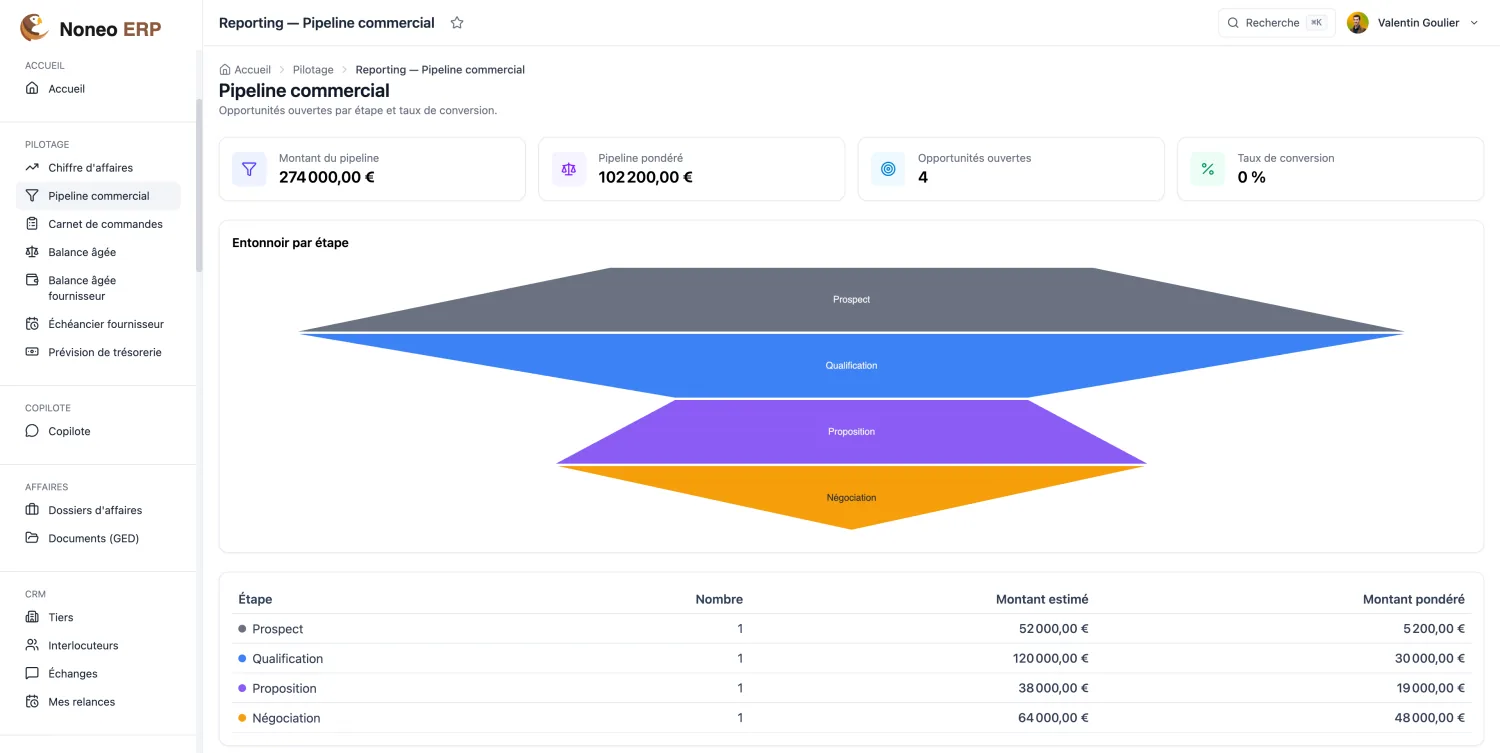The width and height of the screenshot is (1500, 753).
Task: Click the Étape column header
Action: (x=255, y=599)
